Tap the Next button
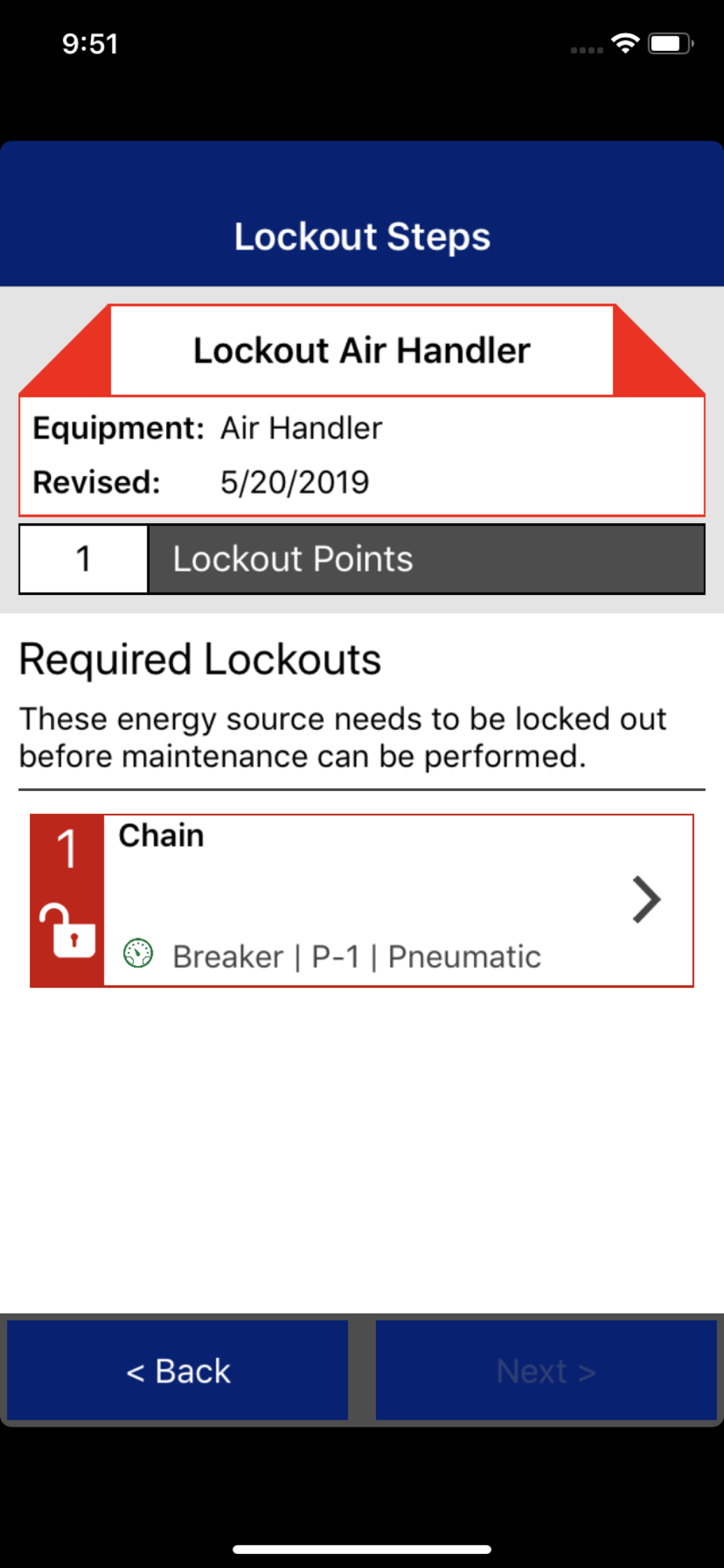 coord(546,1370)
